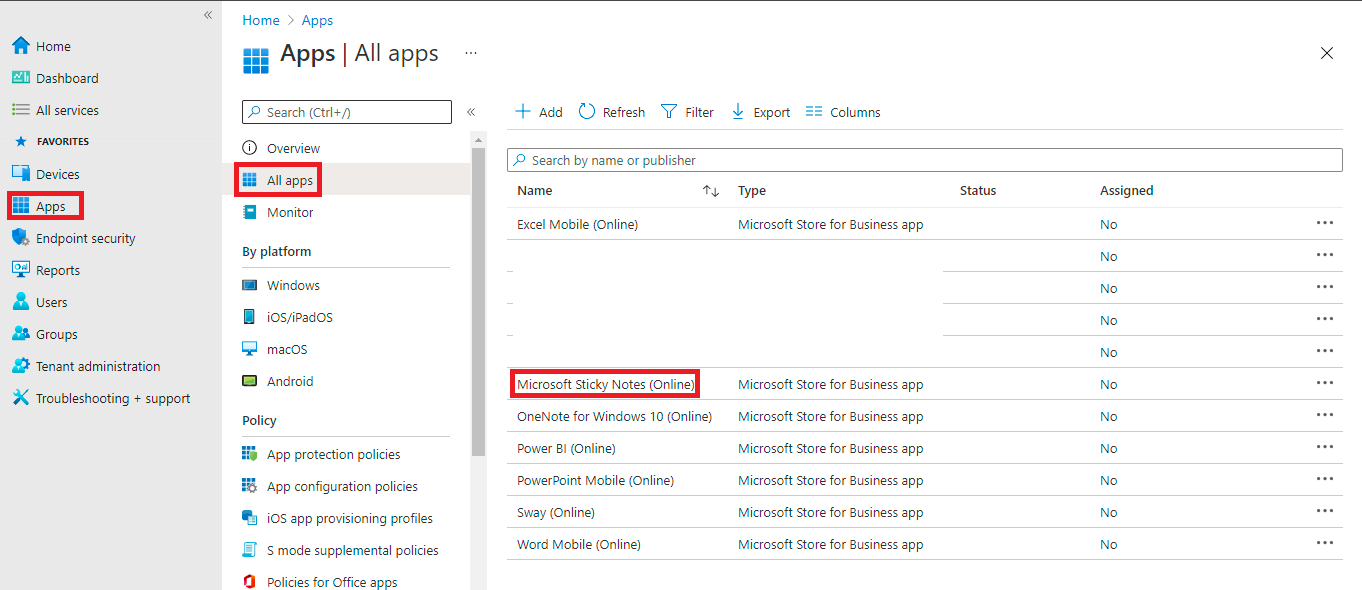Click the Dashboard chart icon
This screenshot has width=1362, height=590.
tap(20, 78)
